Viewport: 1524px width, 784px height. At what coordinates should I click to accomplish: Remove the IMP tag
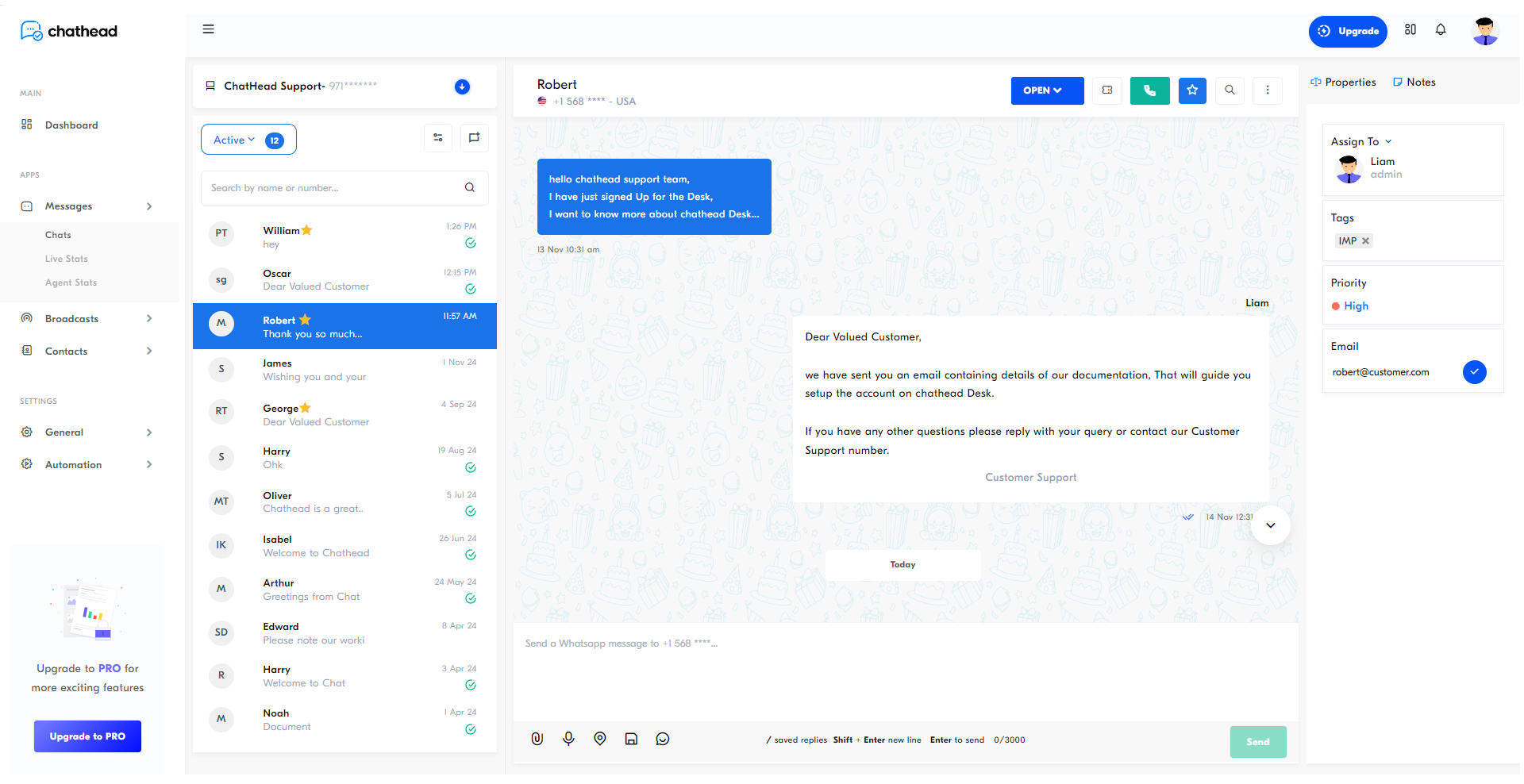pos(1365,241)
